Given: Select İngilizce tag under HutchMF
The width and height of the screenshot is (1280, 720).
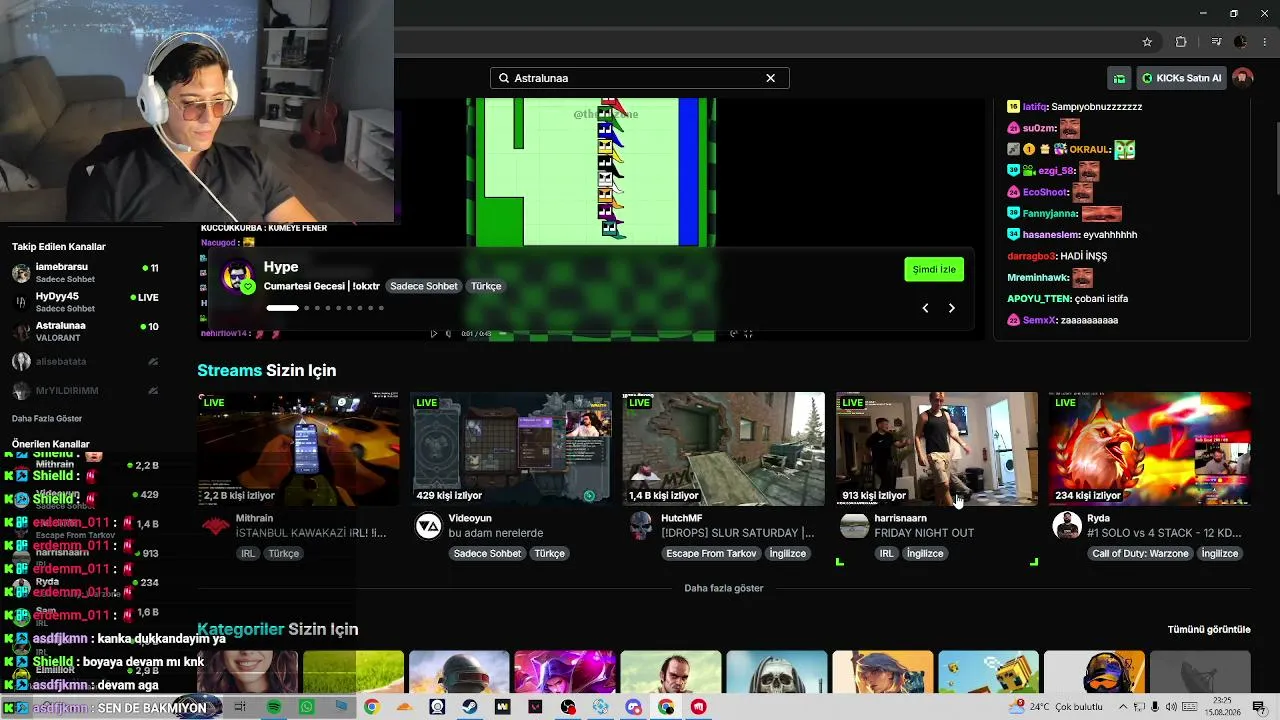Looking at the screenshot, I should pyautogui.click(x=787, y=553).
